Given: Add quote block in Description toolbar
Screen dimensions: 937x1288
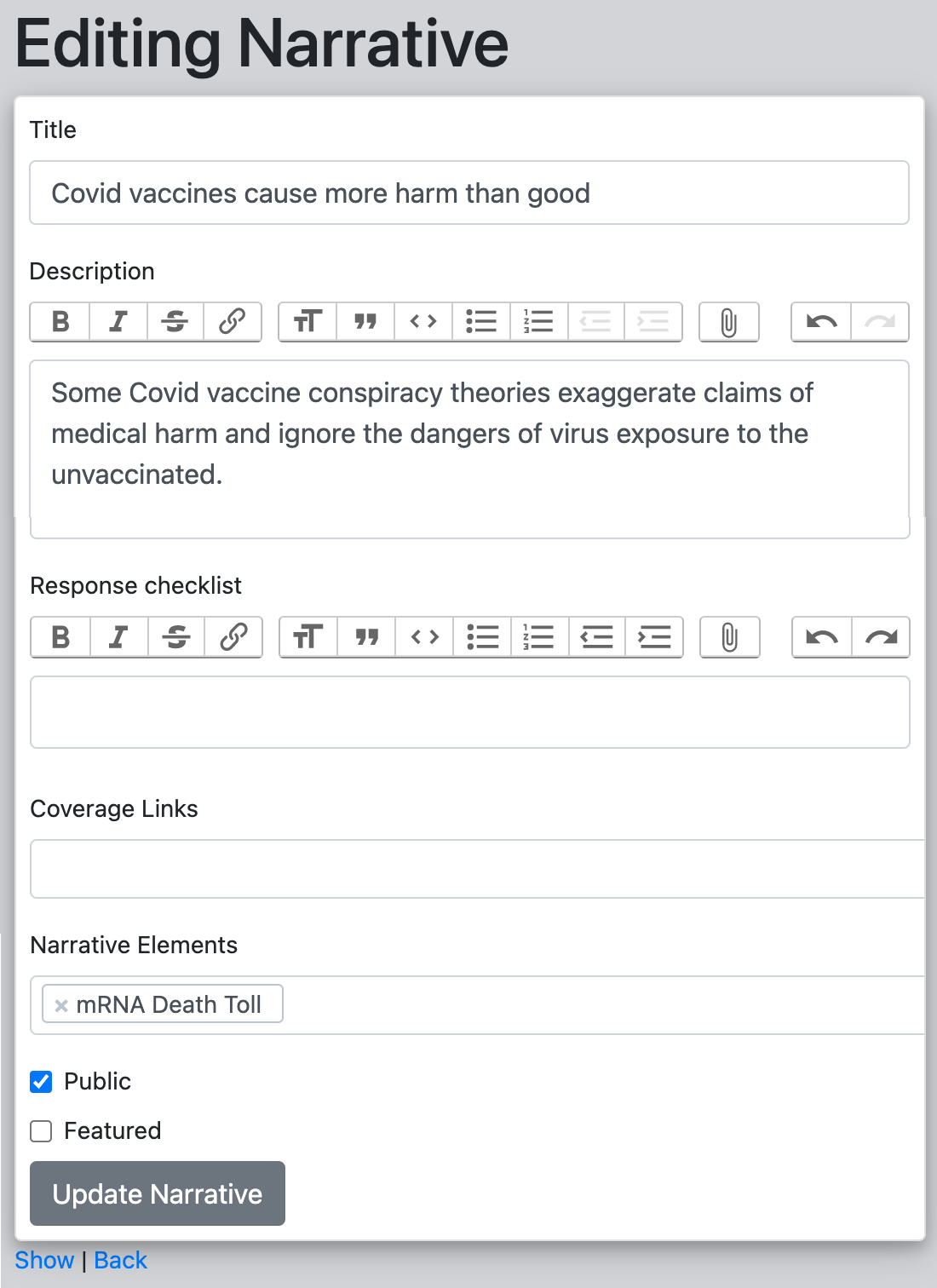Looking at the screenshot, I should (x=365, y=322).
